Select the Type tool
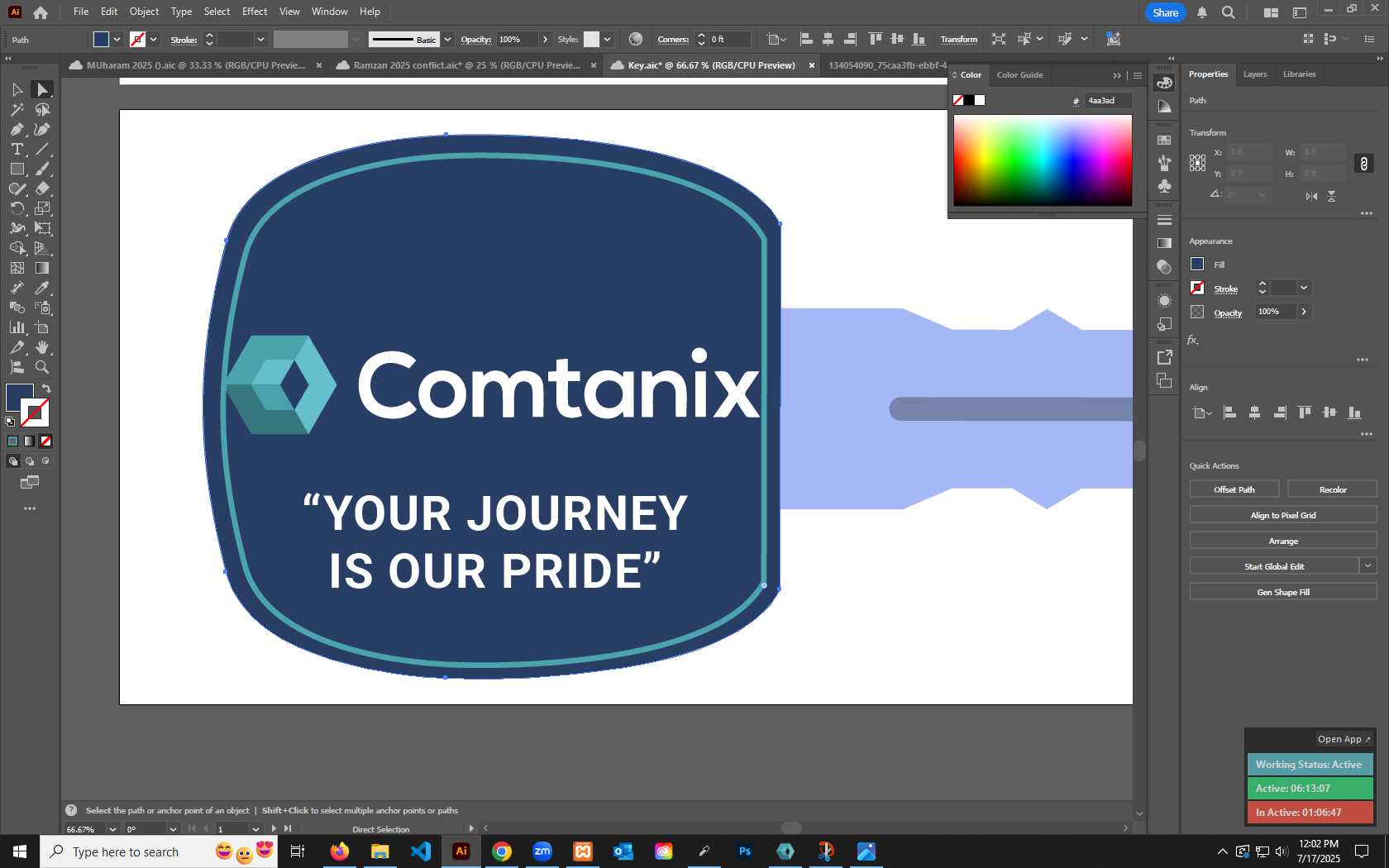Viewport: 1389px width, 868px height. 17,149
